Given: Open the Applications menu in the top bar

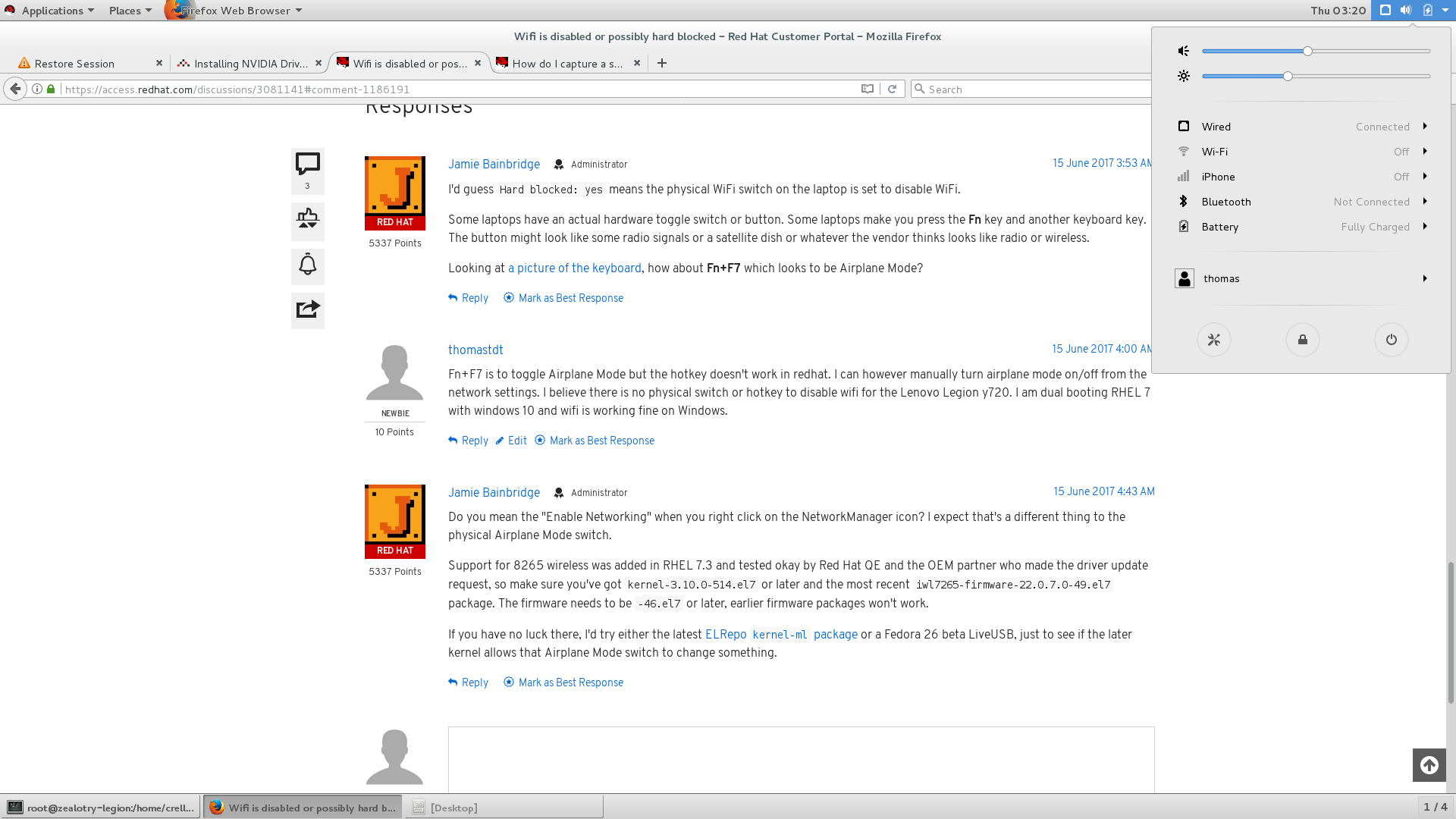Looking at the screenshot, I should (x=51, y=11).
